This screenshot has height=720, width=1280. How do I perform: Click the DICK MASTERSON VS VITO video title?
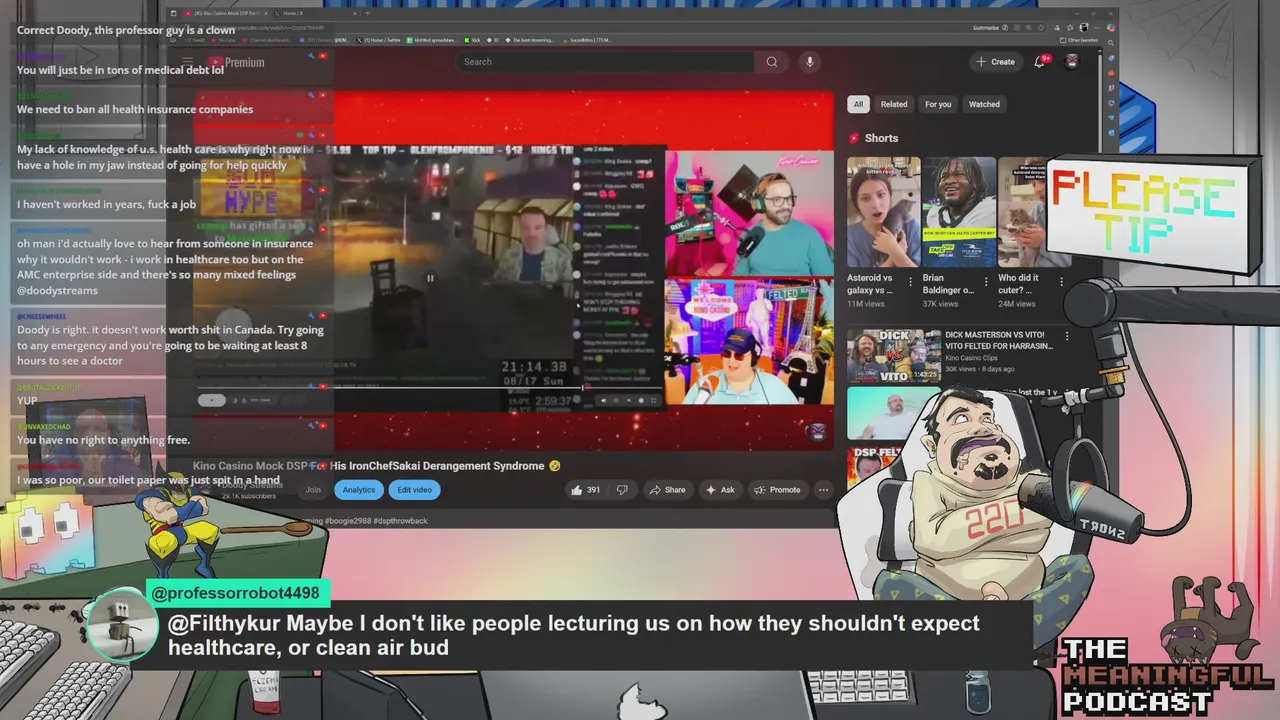(x=999, y=340)
